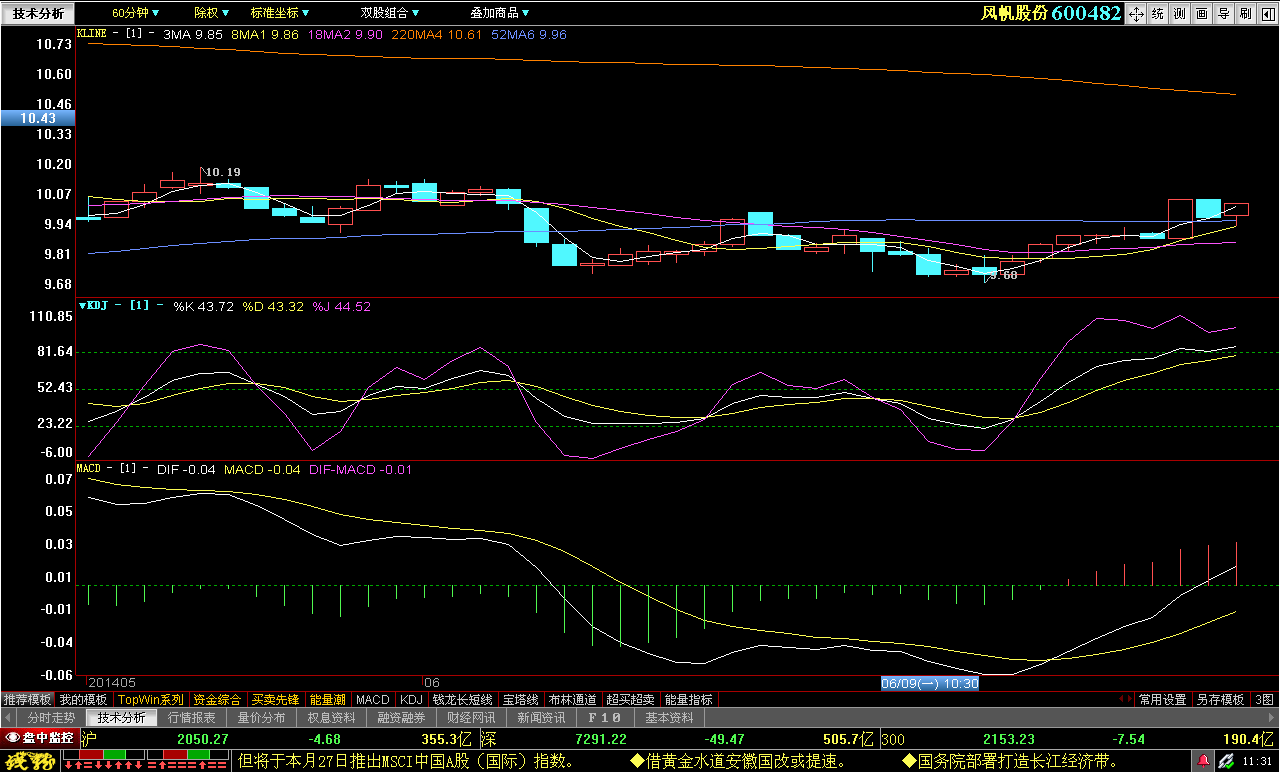
Task: Click the 11:31 clock display
Action: 1258,762
